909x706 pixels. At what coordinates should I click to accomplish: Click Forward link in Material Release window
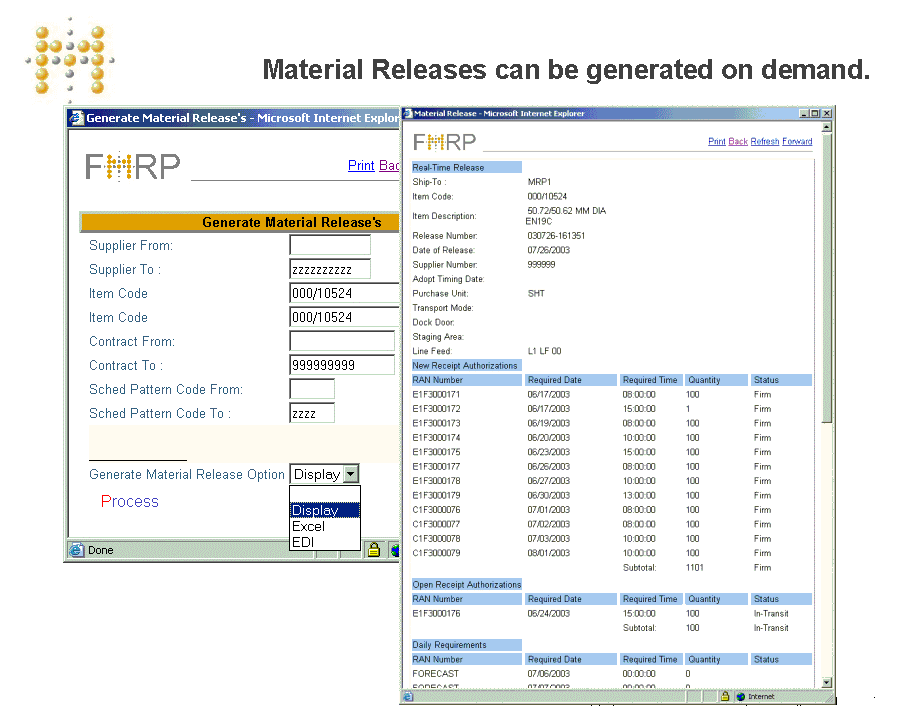coord(797,141)
